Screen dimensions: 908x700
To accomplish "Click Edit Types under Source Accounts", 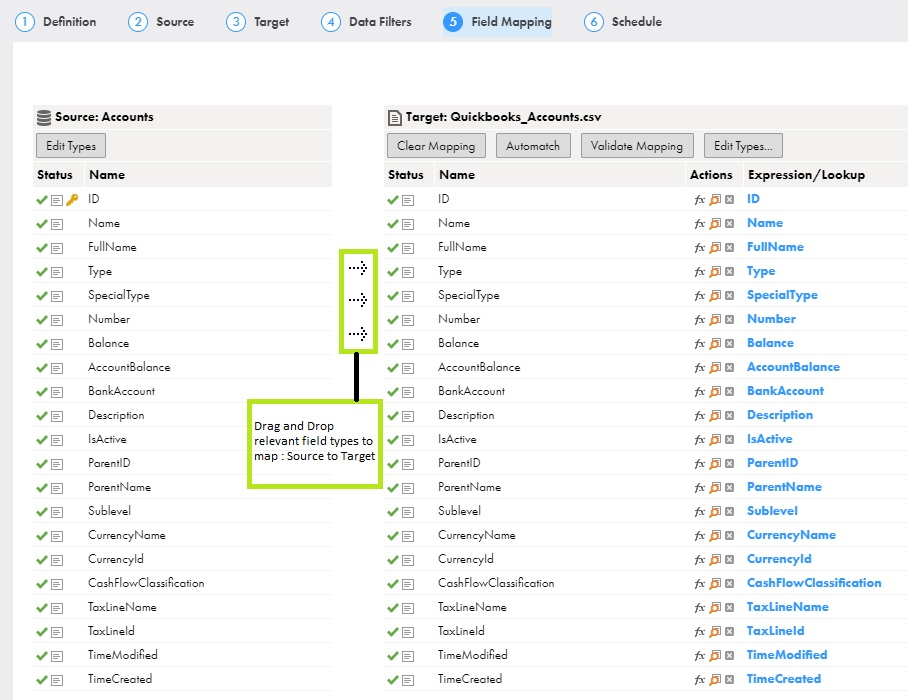I will pyautogui.click(x=71, y=146).
